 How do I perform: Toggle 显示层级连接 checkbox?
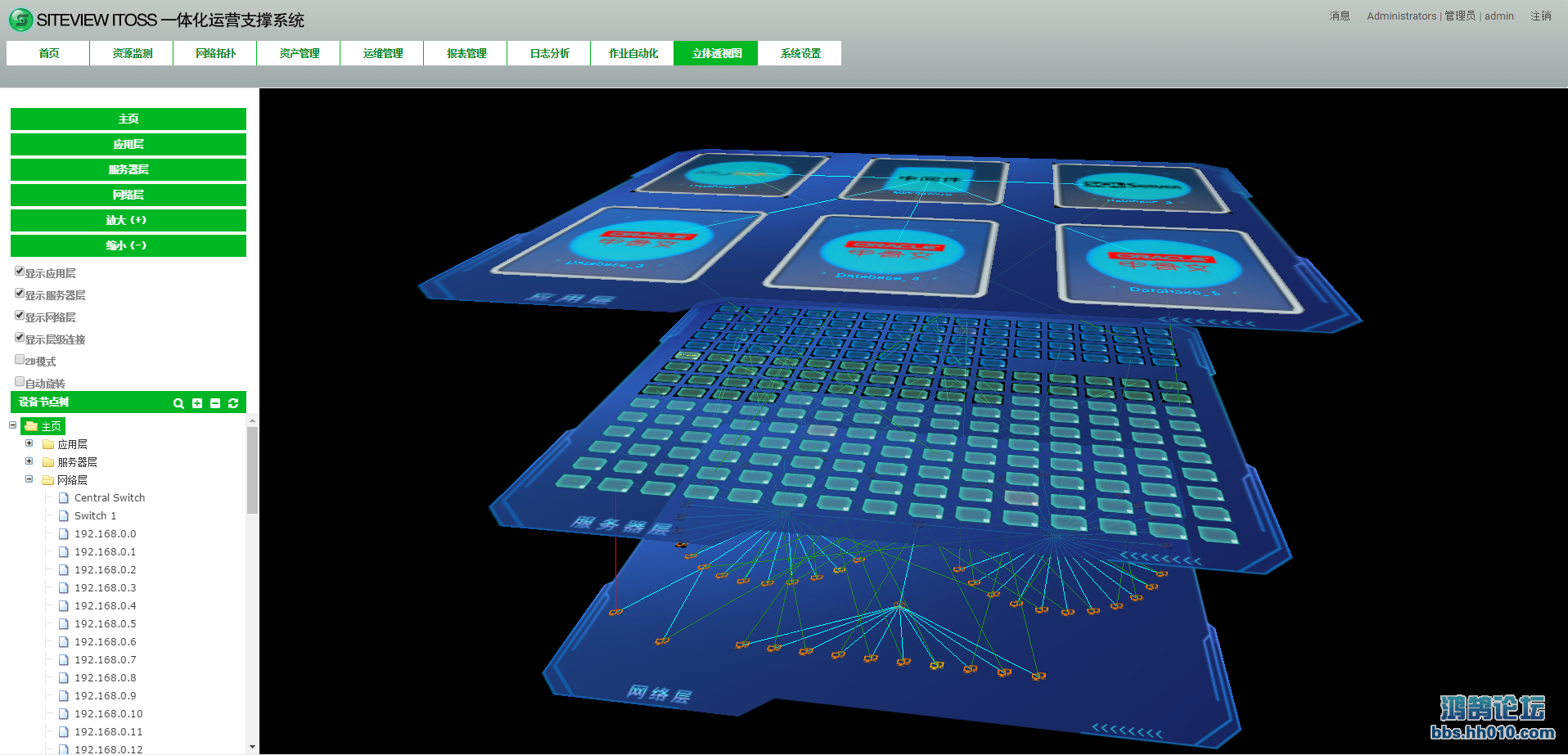click(x=20, y=337)
